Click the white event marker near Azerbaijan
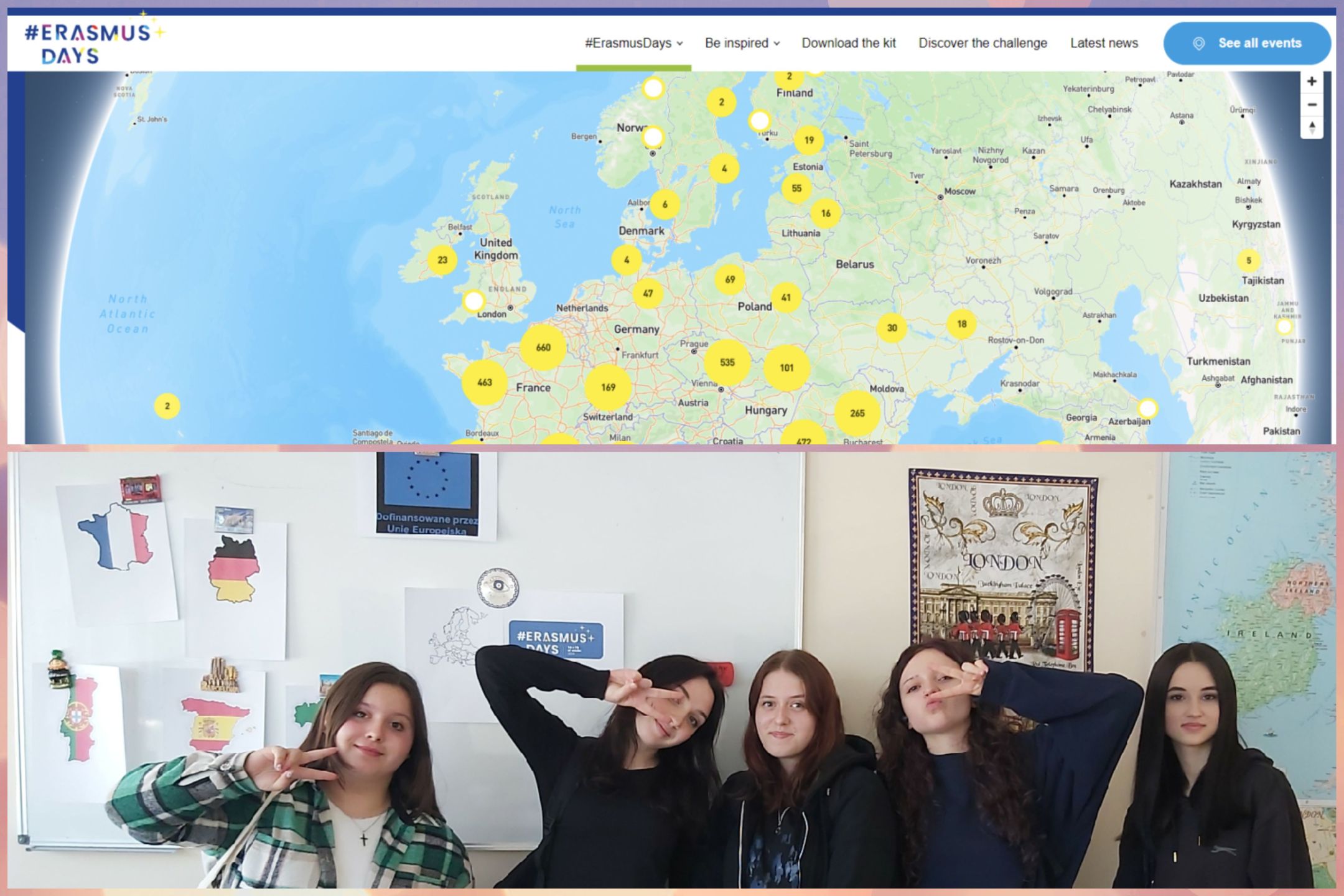Image resolution: width=1344 pixels, height=896 pixels. click(1147, 409)
